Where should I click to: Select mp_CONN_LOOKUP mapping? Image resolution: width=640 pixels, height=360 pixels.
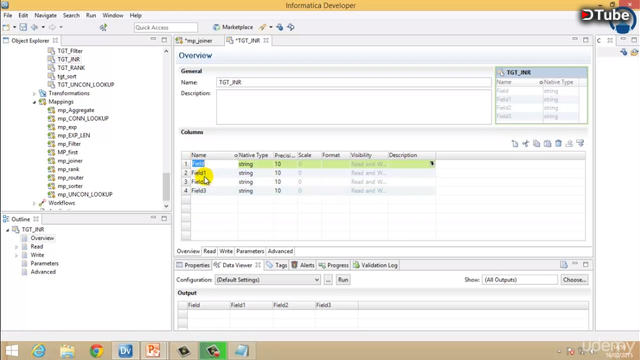pyautogui.click(x=83, y=119)
